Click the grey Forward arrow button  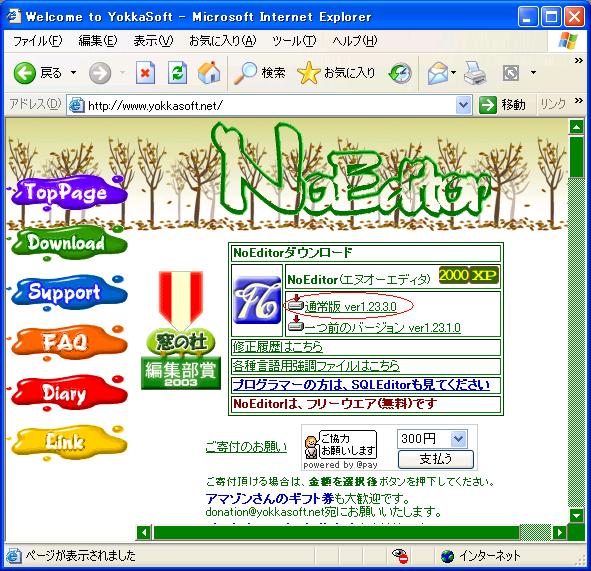(x=100, y=73)
